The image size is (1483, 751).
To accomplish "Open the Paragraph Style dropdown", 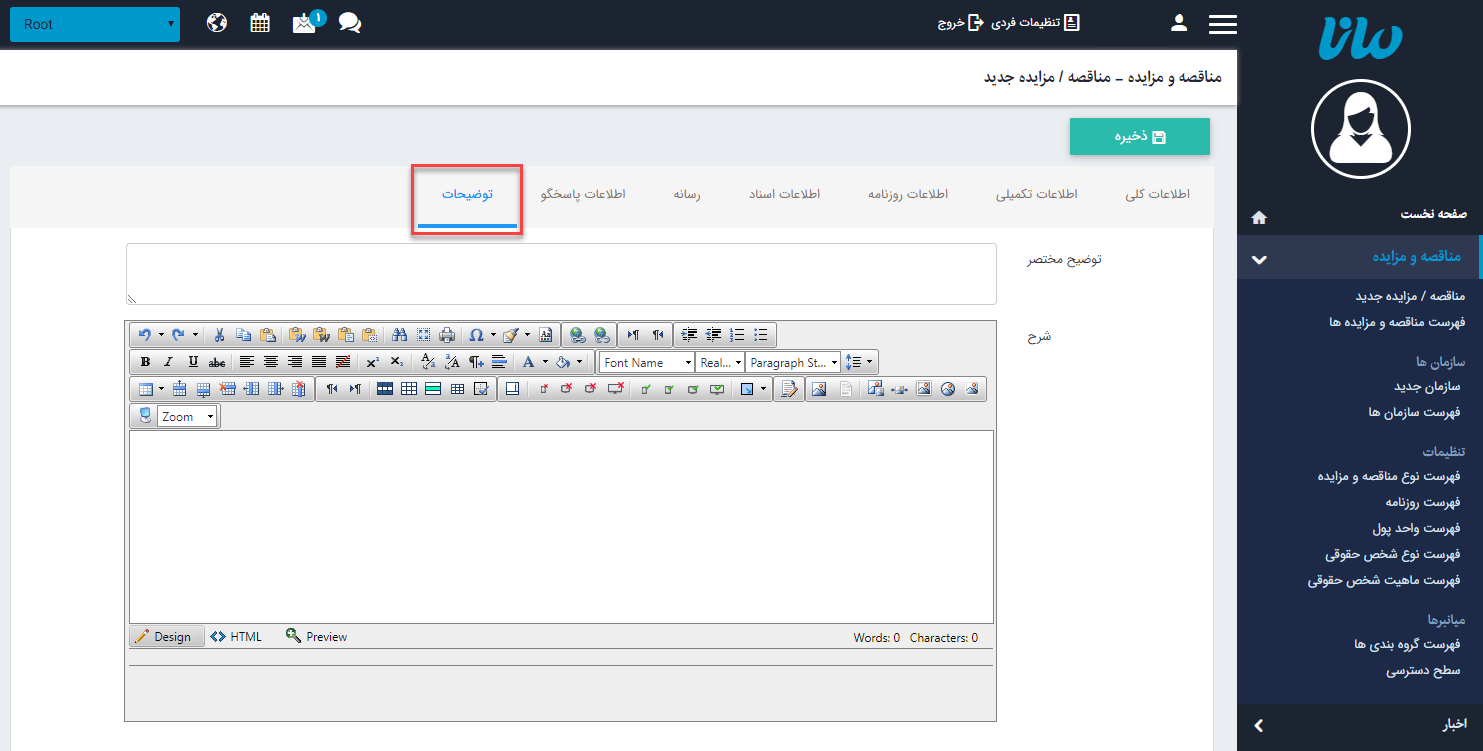I will pos(793,362).
